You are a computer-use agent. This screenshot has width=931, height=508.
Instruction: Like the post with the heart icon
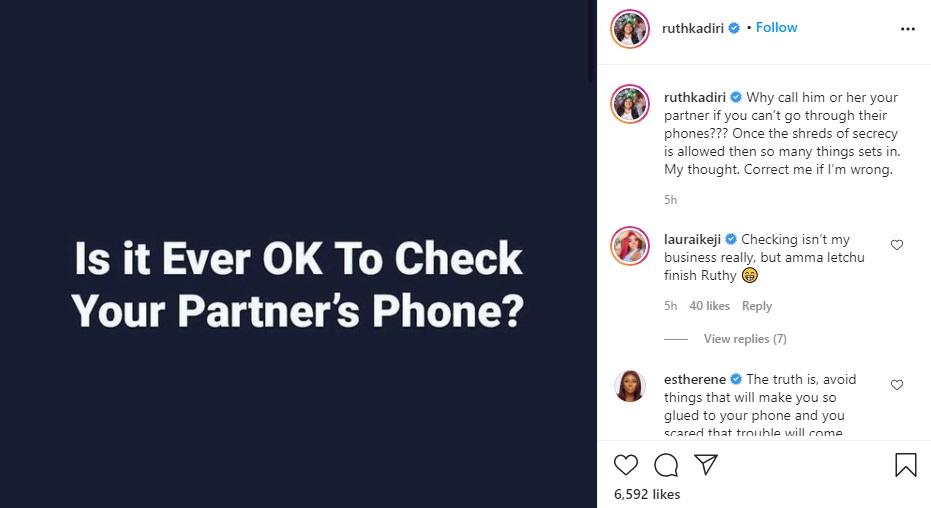tap(625, 465)
